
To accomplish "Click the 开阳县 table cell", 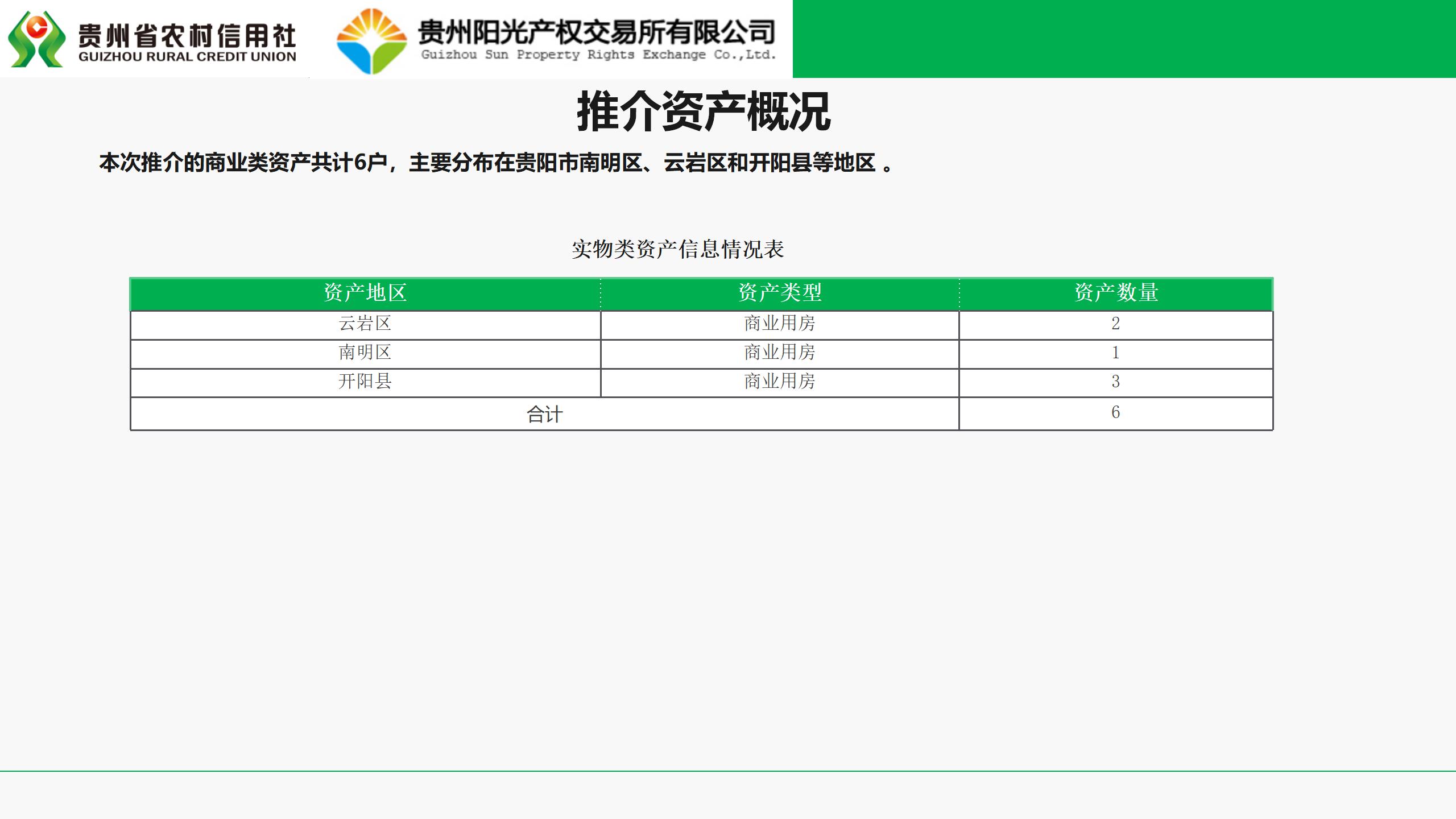I will coord(365,382).
